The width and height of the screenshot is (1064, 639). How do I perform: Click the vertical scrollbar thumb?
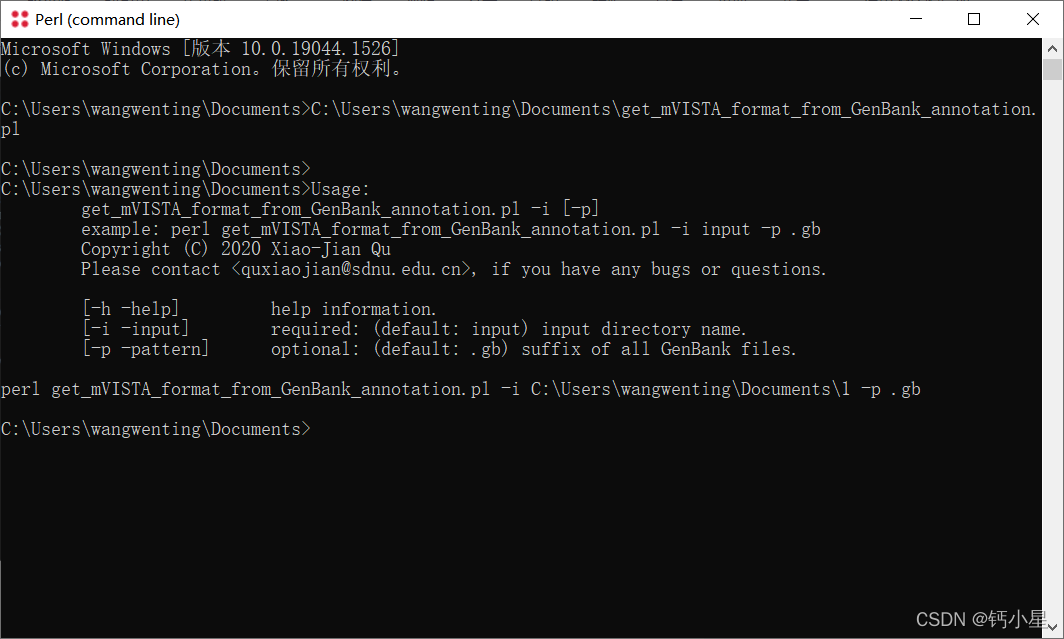[x=1052, y=69]
